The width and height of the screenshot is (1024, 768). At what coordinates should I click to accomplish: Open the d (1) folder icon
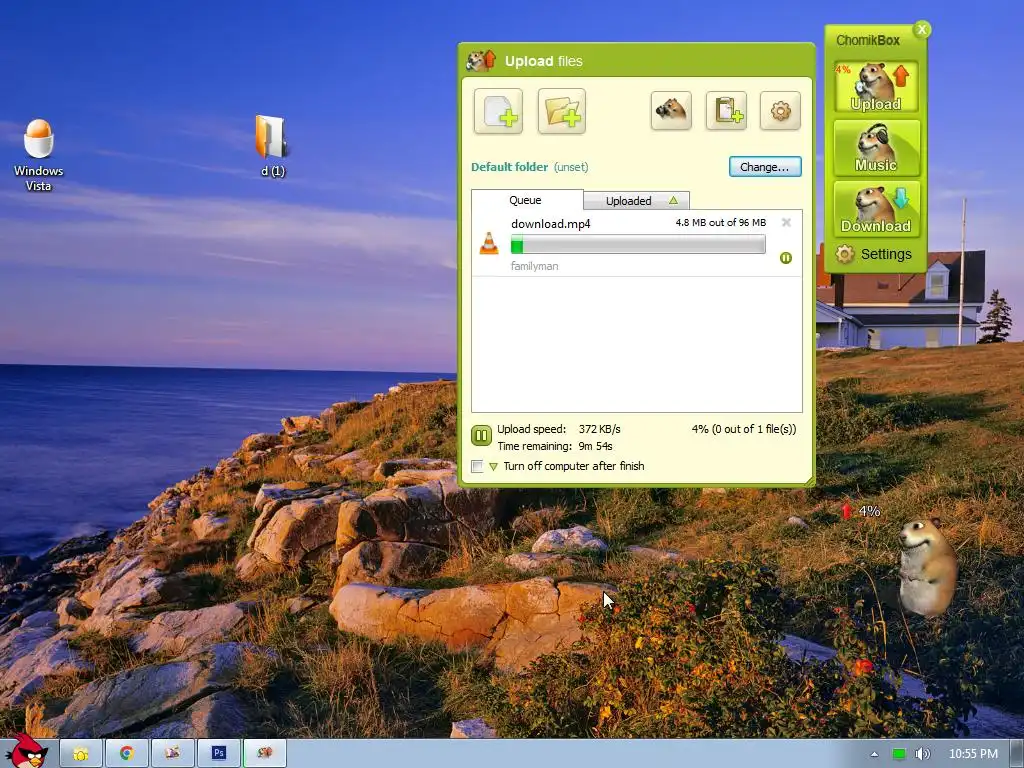click(x=272, y=146)
